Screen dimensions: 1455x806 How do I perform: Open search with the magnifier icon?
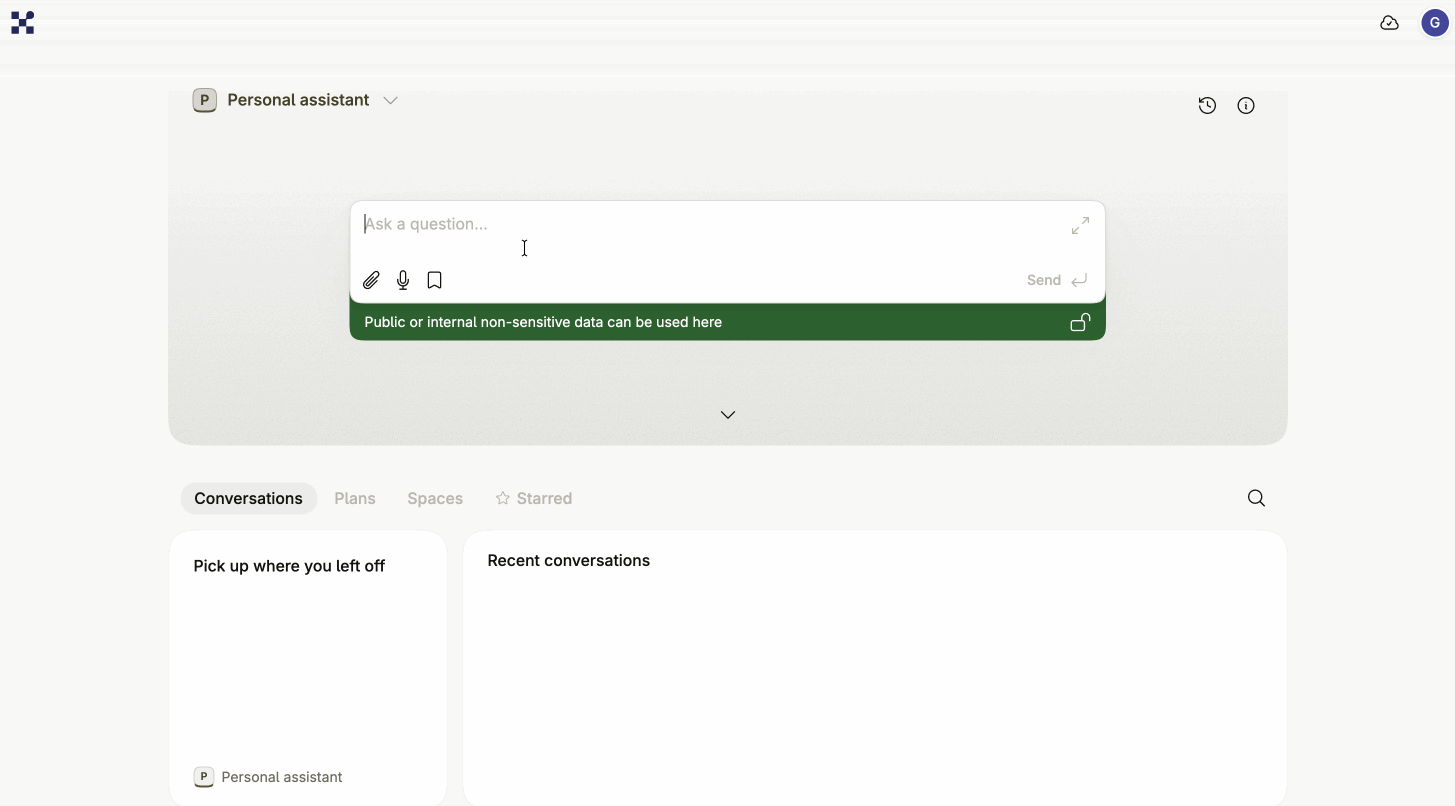click(1255, 498)
